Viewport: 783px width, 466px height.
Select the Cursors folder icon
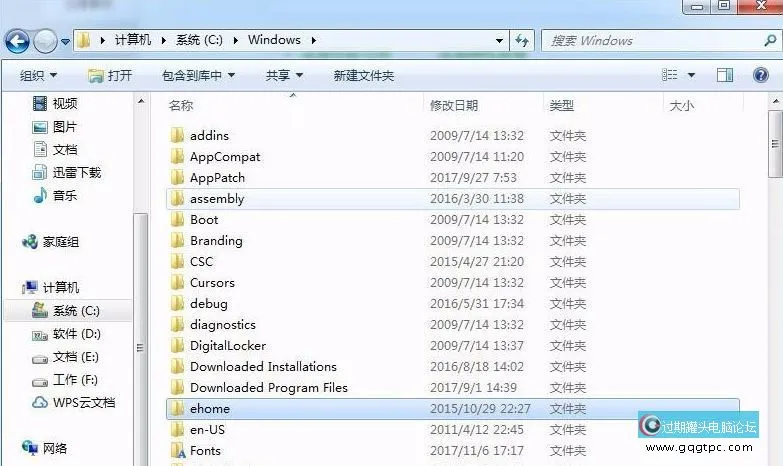[177, 282]
